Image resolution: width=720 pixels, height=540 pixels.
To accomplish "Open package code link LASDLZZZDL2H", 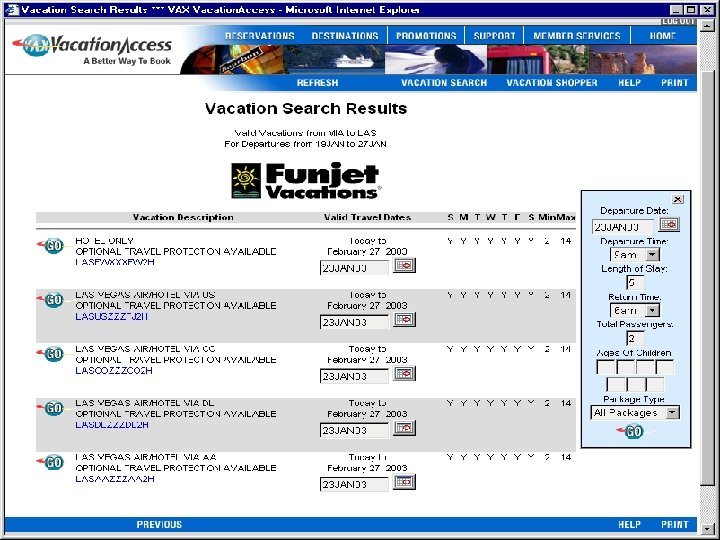I will (112, 425).
